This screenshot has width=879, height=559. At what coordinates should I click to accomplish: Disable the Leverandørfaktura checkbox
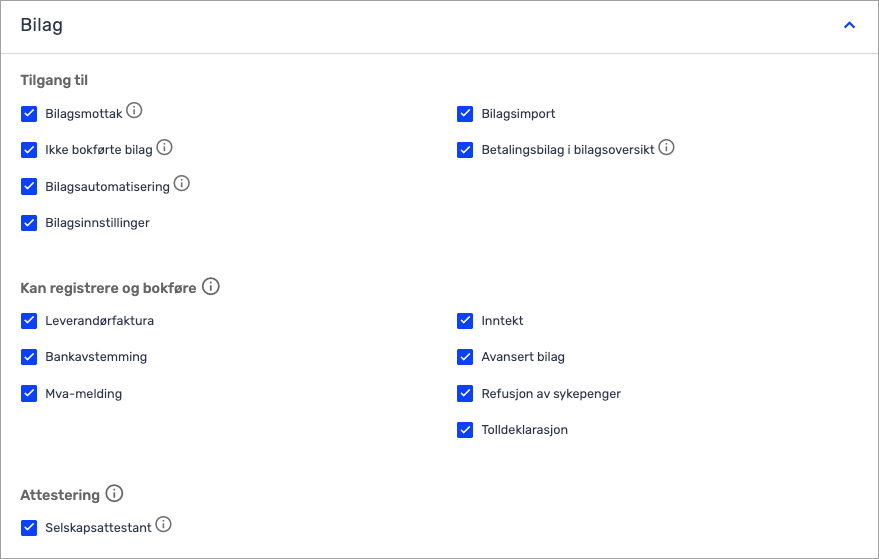tap(29, 321)
